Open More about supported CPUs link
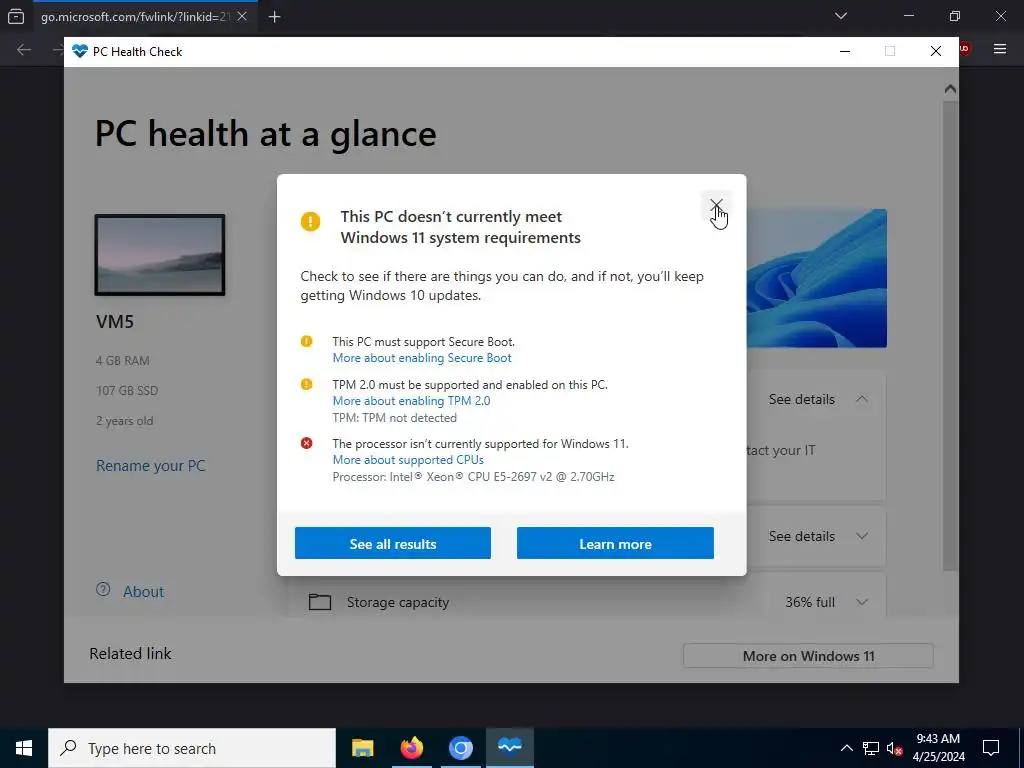Screen dimensions: 1024x768 pos(408,460)
